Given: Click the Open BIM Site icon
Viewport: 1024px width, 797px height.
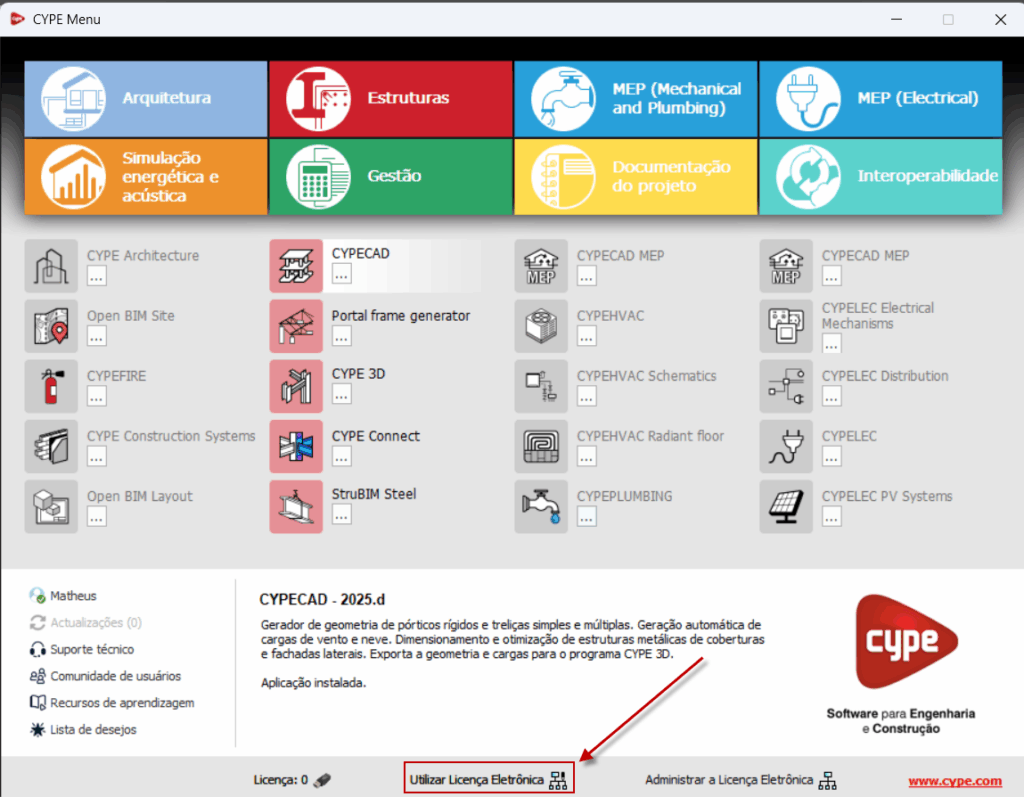Looking at the screenshot, I should 51,326.
